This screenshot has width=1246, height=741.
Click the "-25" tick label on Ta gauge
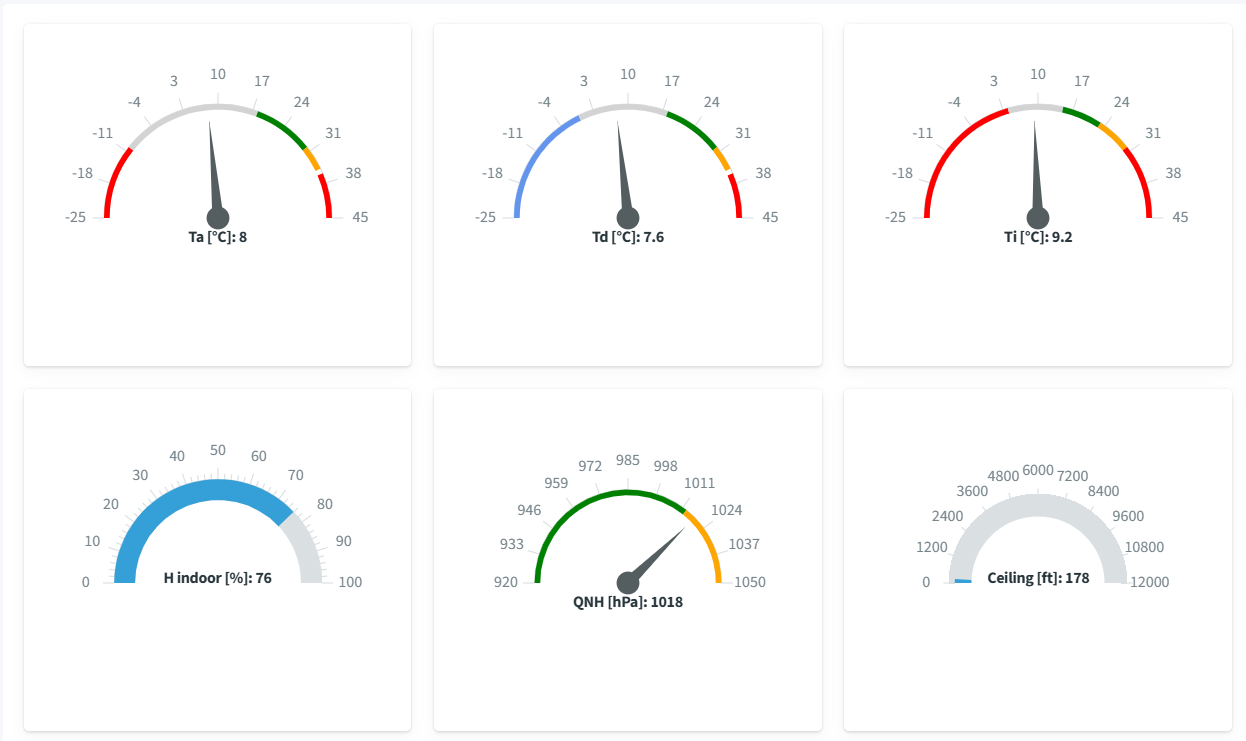pos(76,217)
